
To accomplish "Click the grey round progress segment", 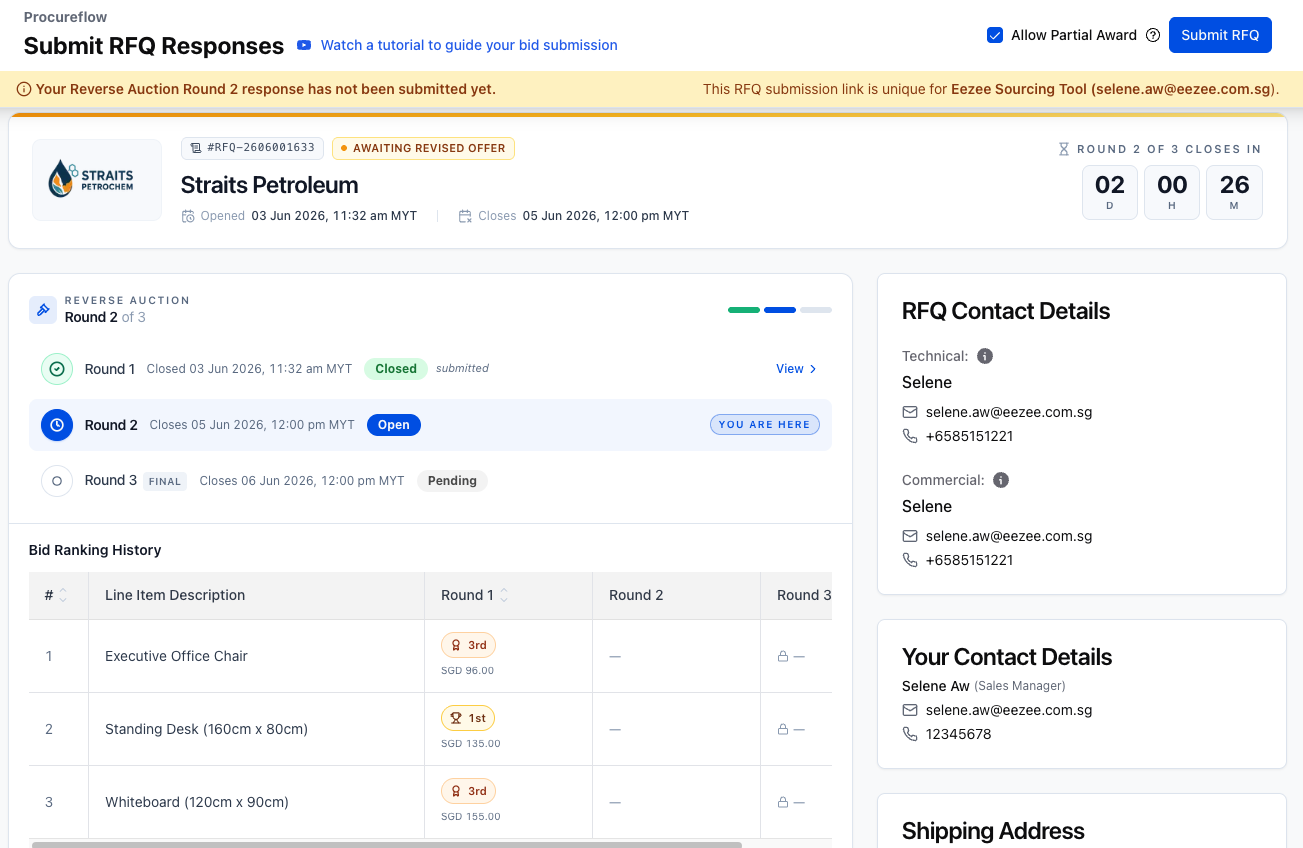I will click(816, 310).
